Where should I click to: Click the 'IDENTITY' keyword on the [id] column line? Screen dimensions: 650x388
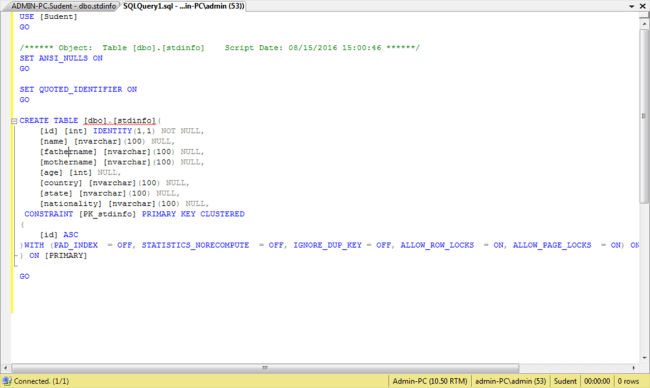[x=112, y=131]
